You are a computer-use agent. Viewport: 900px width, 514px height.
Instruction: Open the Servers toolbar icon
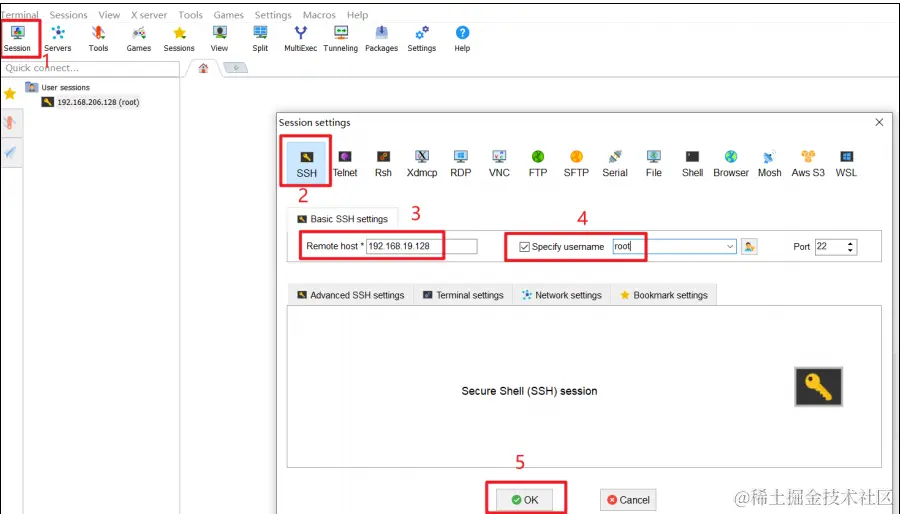[57, 39]
